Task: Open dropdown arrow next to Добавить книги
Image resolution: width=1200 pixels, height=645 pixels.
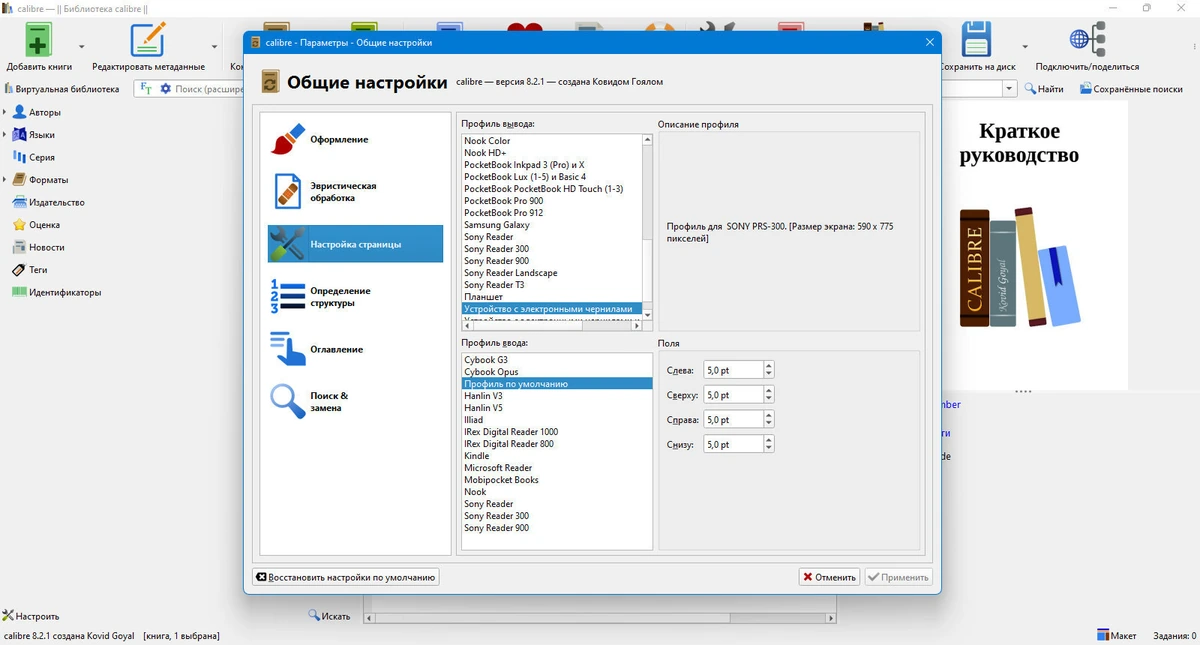Action: click(x=82, y=47)
